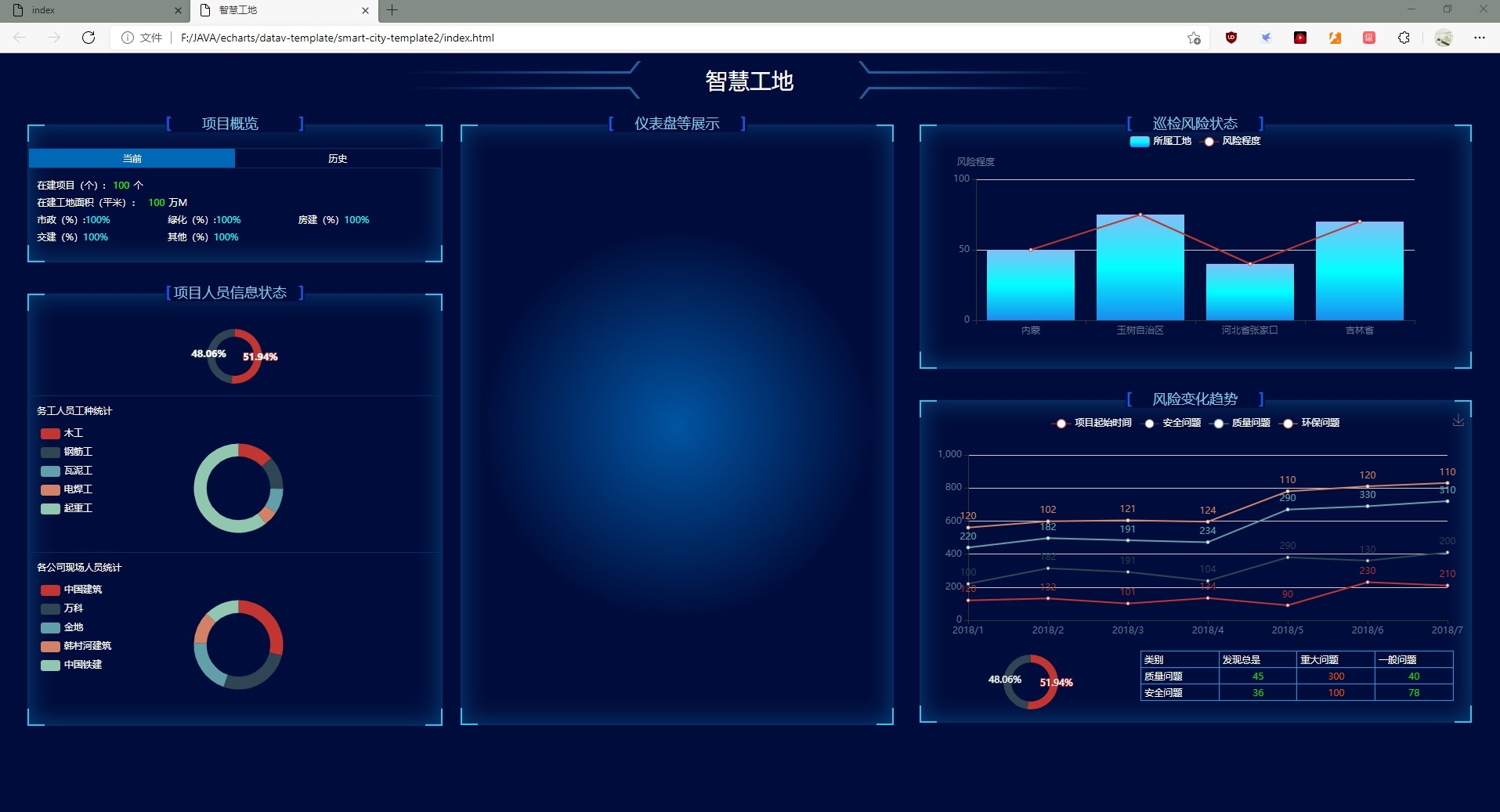The height and width of the screenshot is (812, 1500).
Task: Click the 中国建筑 legend color swatch
Action: 50,590
